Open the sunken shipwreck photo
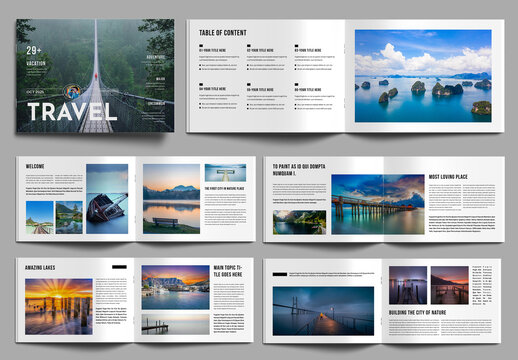This screenshot has height=360, width=518. (107, 199)
